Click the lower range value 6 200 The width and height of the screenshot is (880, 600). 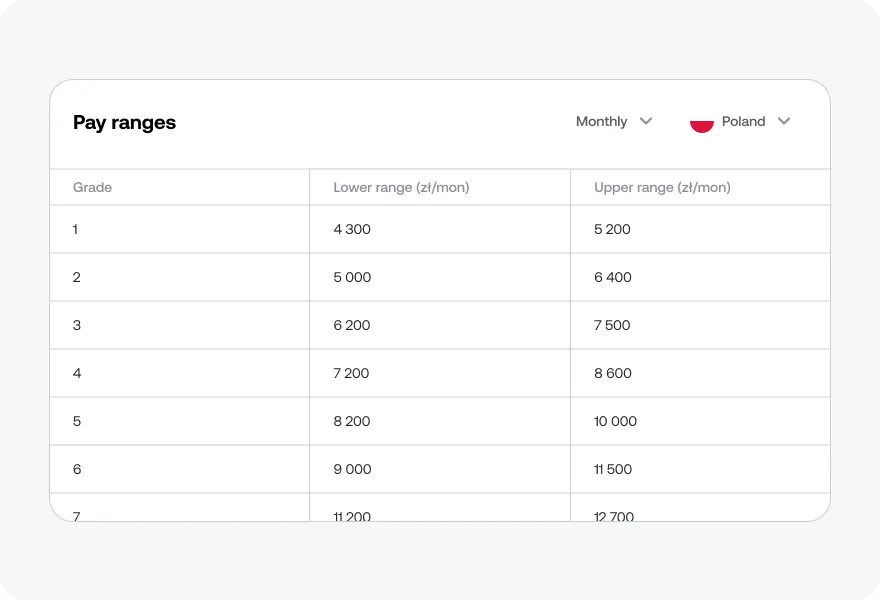352,325
